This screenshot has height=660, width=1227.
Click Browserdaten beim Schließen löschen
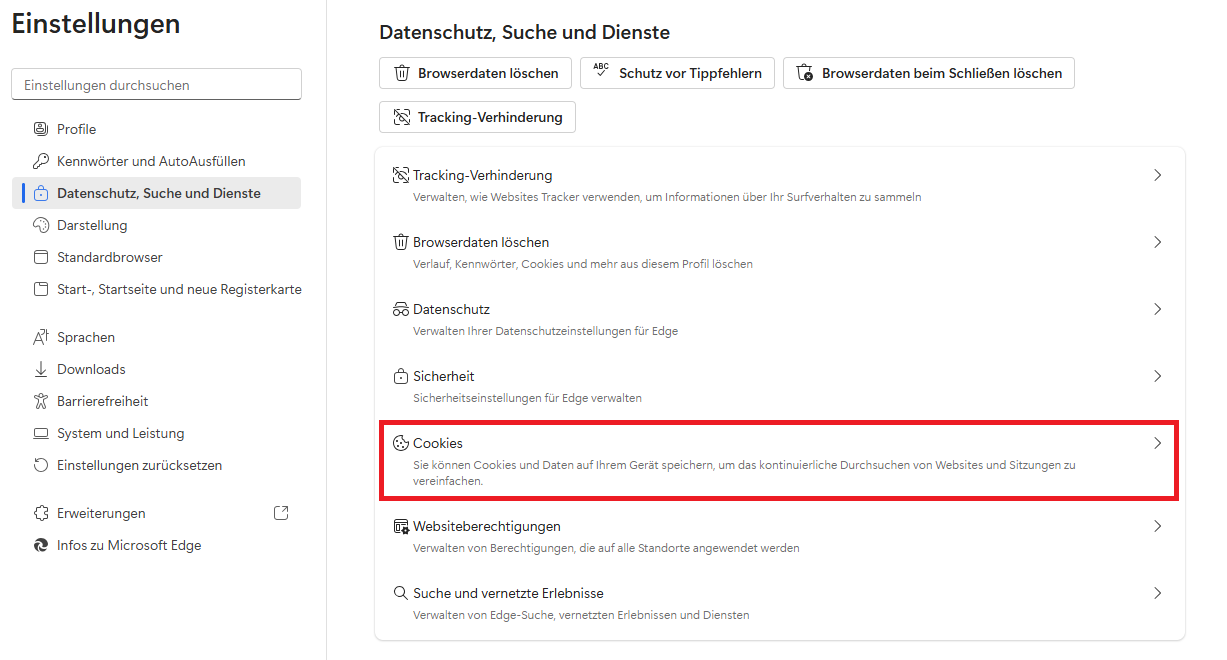928,73
